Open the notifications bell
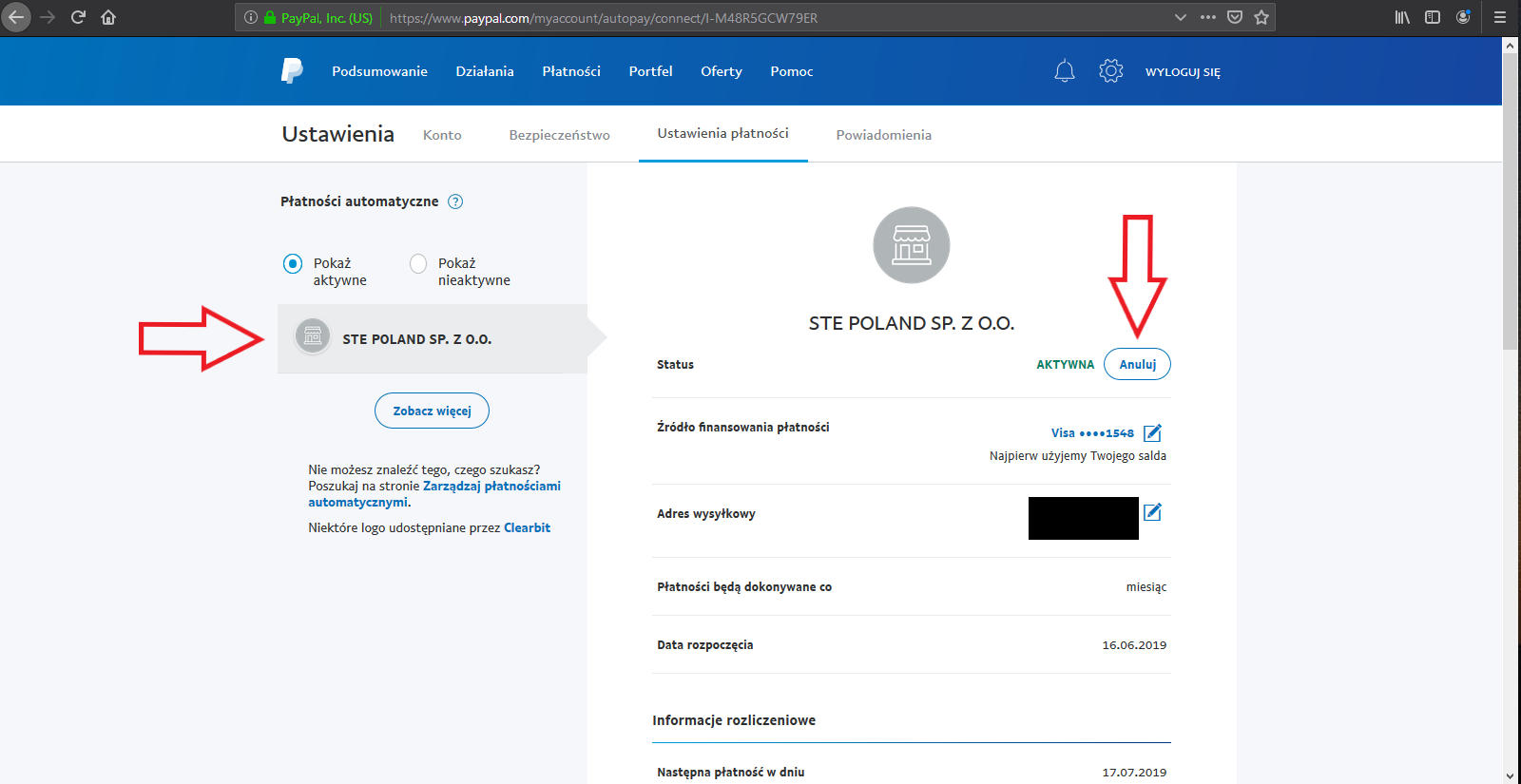 click(1065, 71)
